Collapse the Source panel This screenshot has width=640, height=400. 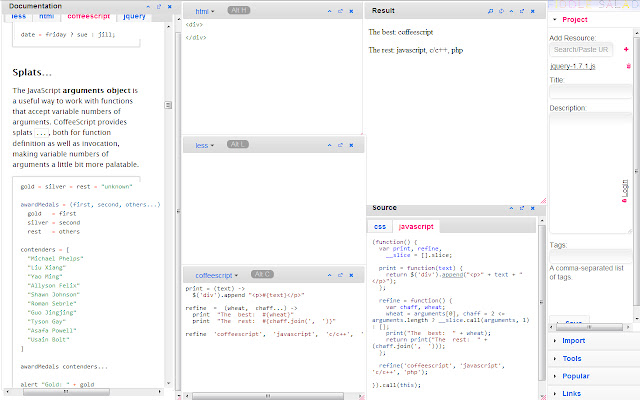click(x=511, y=209)
